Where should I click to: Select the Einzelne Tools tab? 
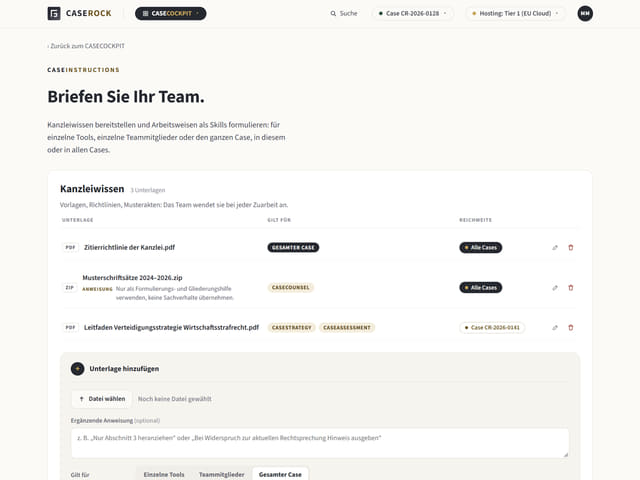[164, 475]
